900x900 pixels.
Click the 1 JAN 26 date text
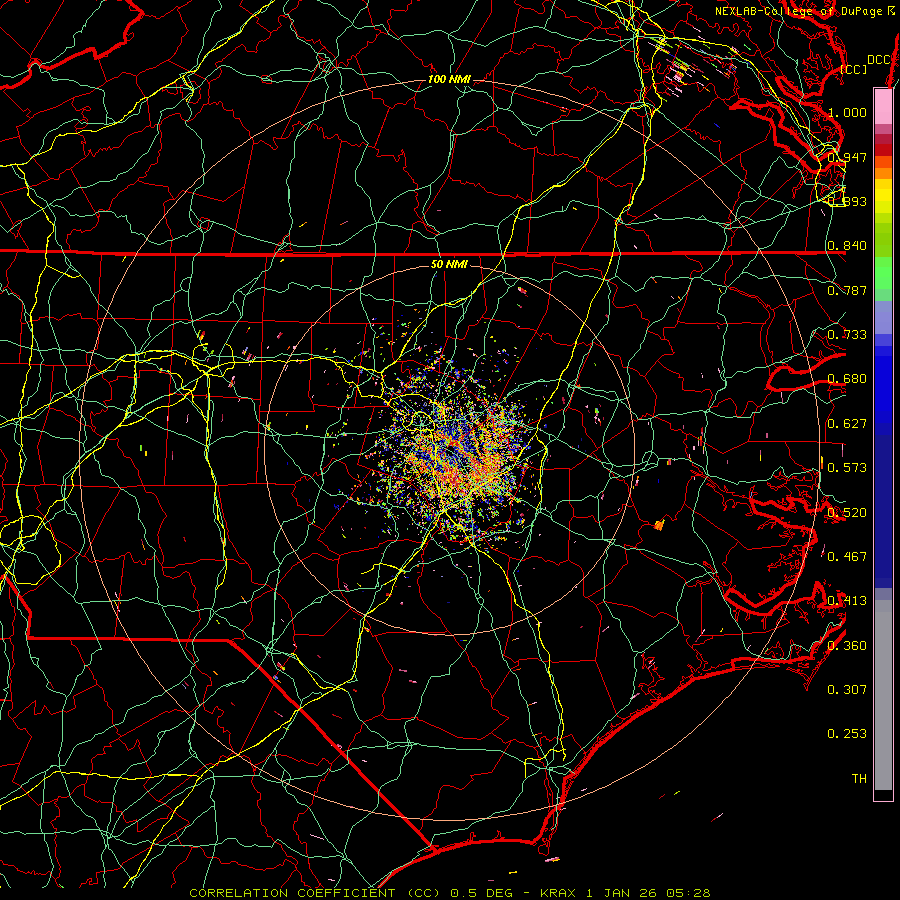[622, 893]
